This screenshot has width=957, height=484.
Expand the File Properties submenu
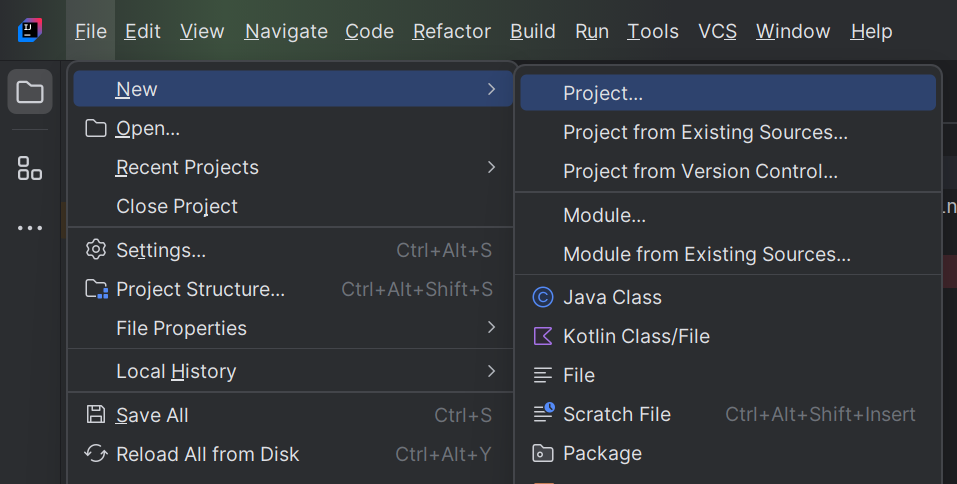[181, 328]
